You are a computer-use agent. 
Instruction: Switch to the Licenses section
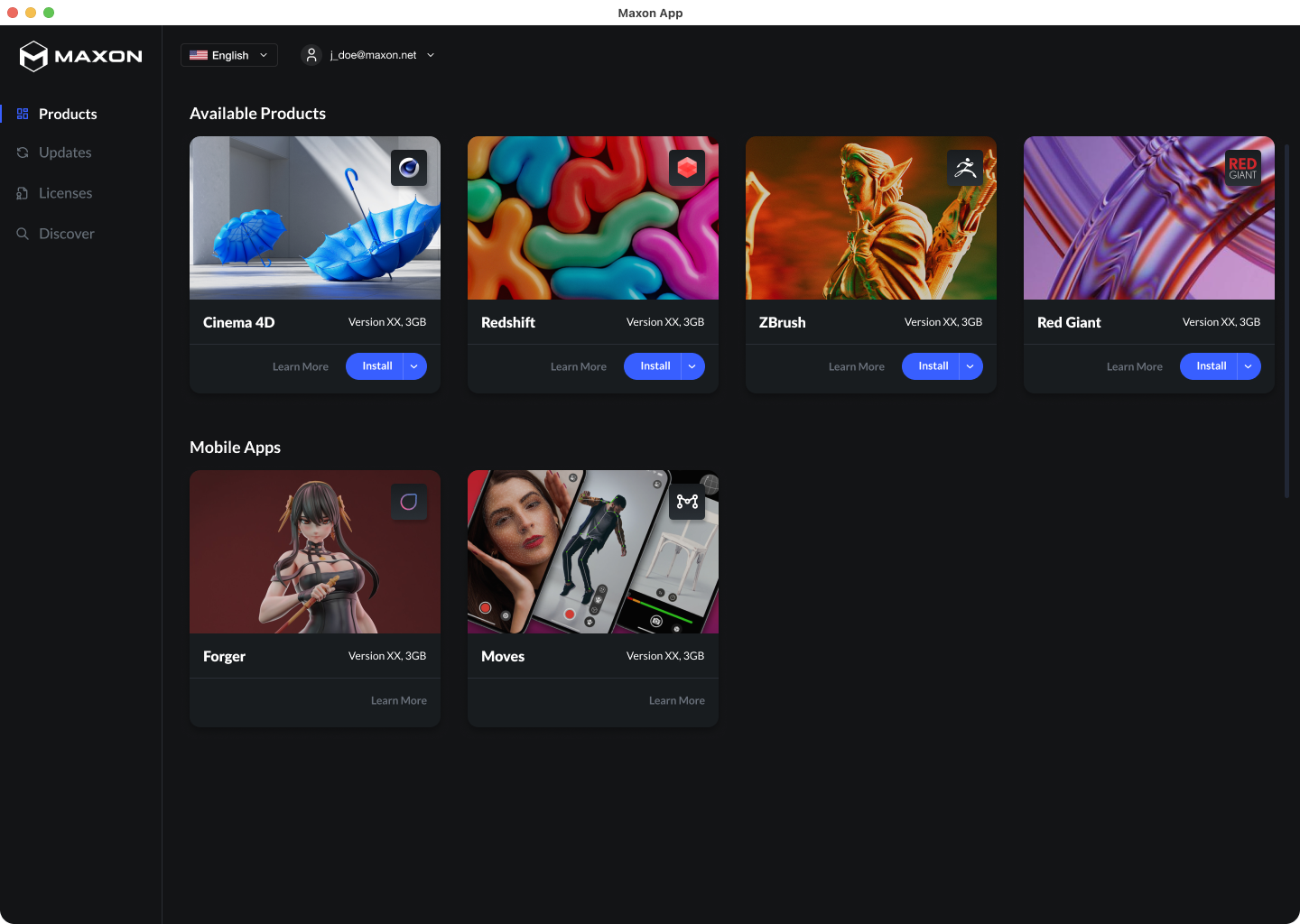click(x=65, y=193)
